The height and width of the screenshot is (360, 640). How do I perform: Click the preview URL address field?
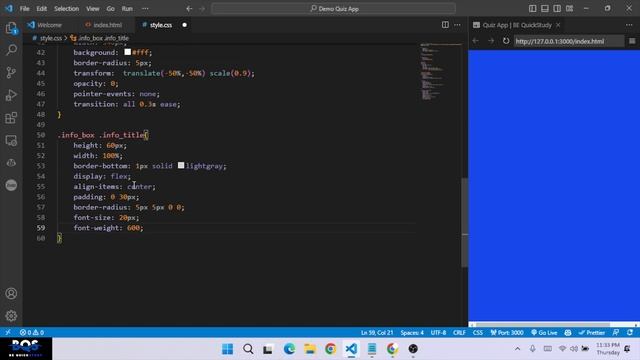coord(569,41)
